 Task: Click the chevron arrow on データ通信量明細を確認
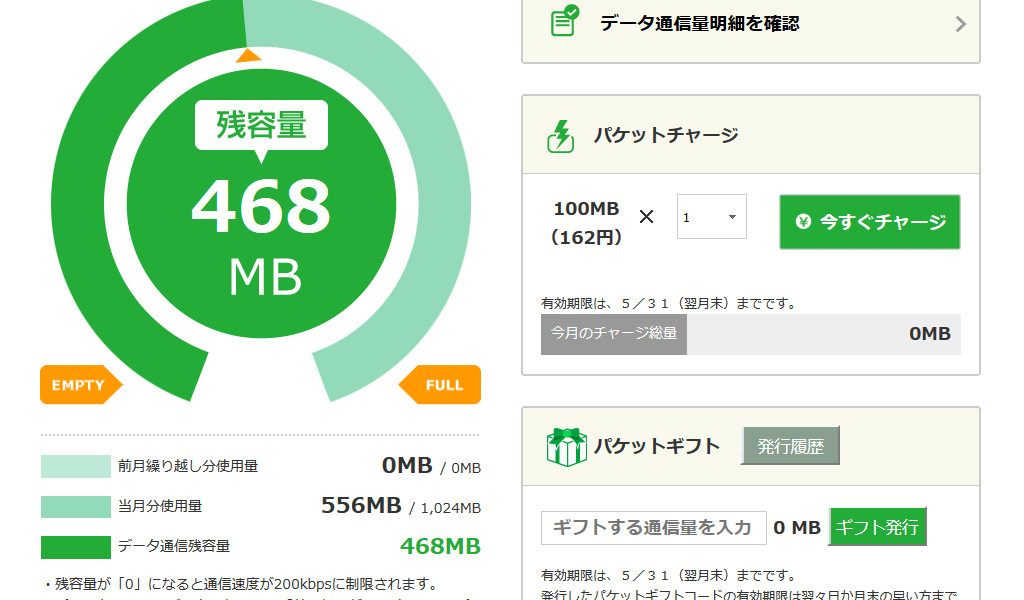point(960,24)
